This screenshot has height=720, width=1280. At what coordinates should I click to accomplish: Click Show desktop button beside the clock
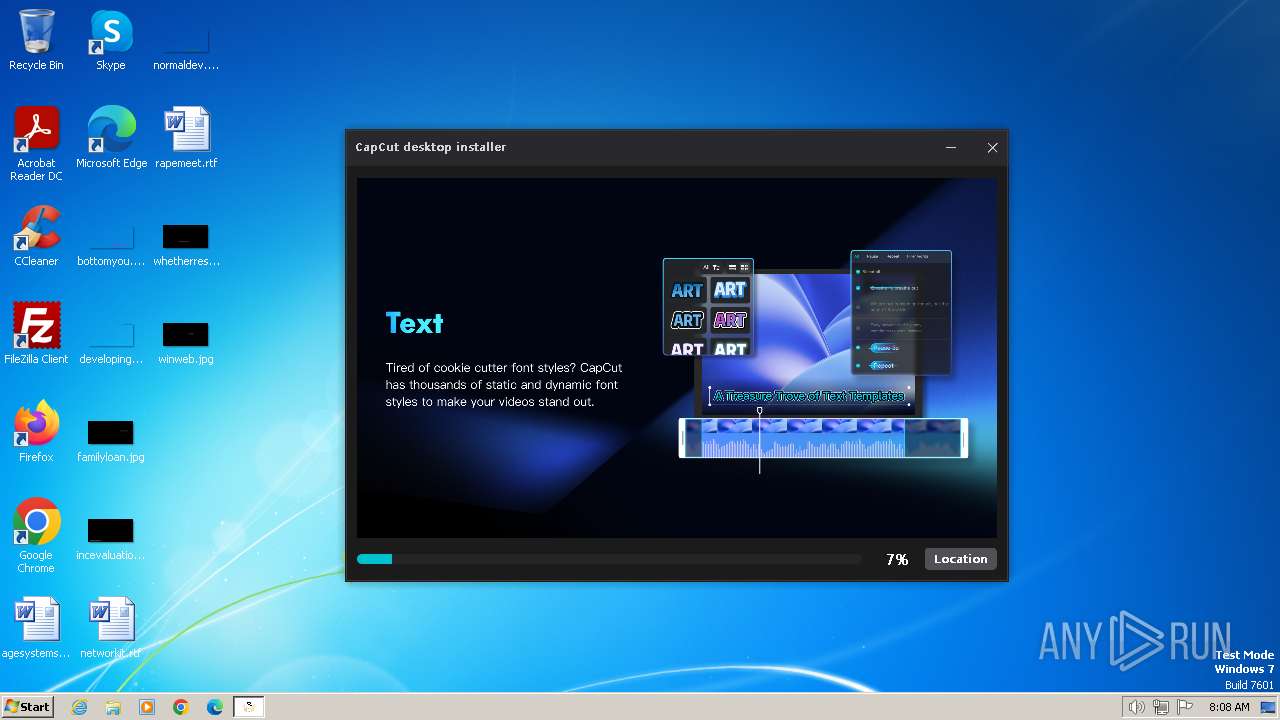click(x=1270, y=707)
